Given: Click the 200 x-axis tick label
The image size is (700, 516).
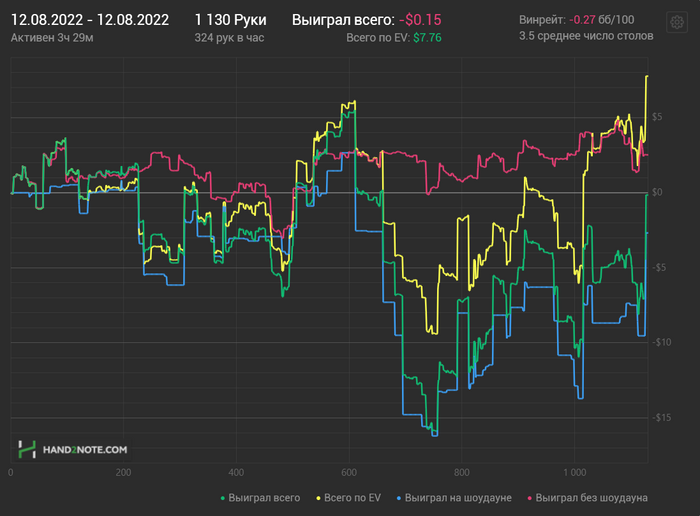Looking at the screenshot, I should pyautogui.click(x=123, y=472).
